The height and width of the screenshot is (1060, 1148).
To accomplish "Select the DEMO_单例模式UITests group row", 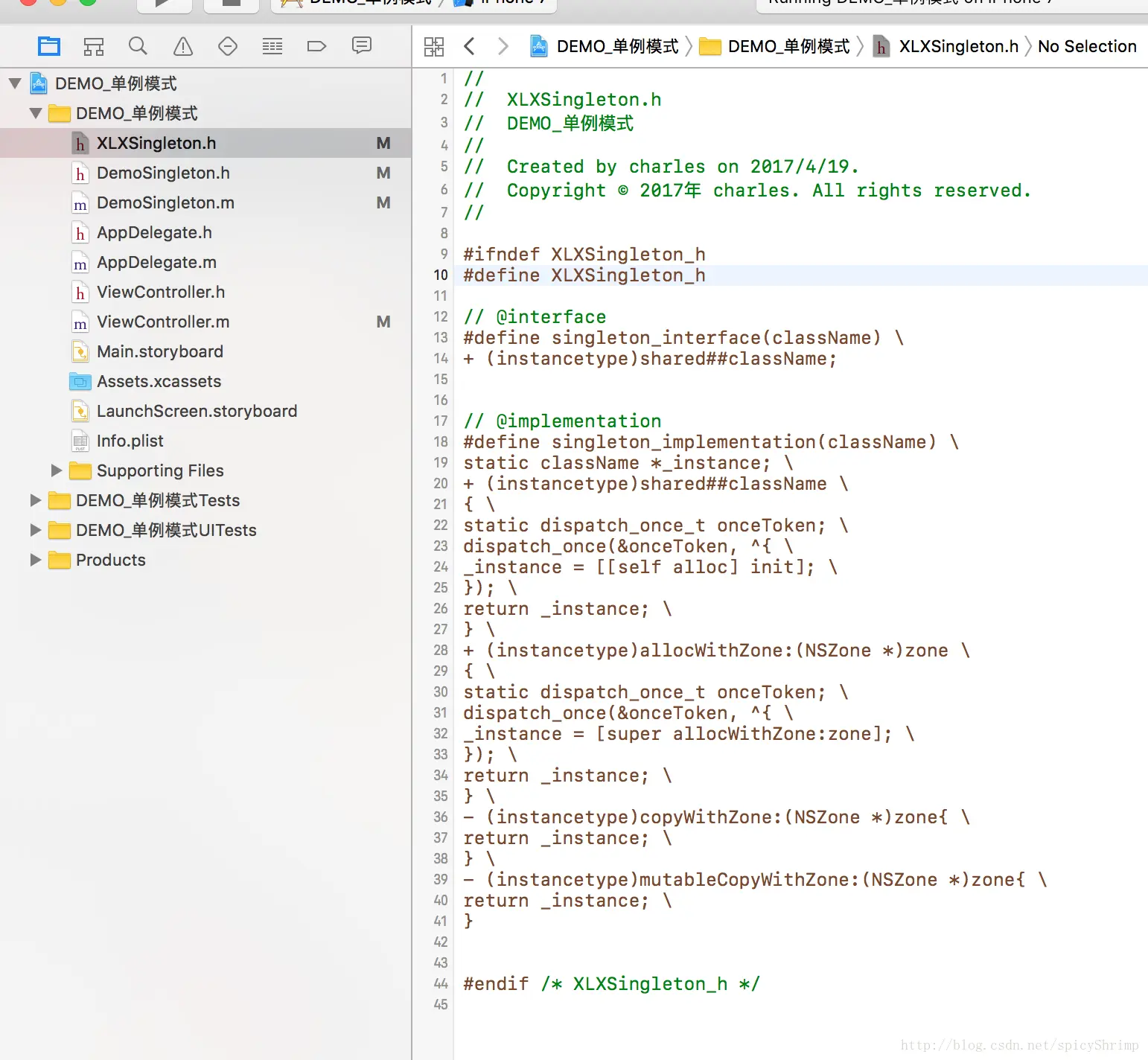I will tap(205, 530).
